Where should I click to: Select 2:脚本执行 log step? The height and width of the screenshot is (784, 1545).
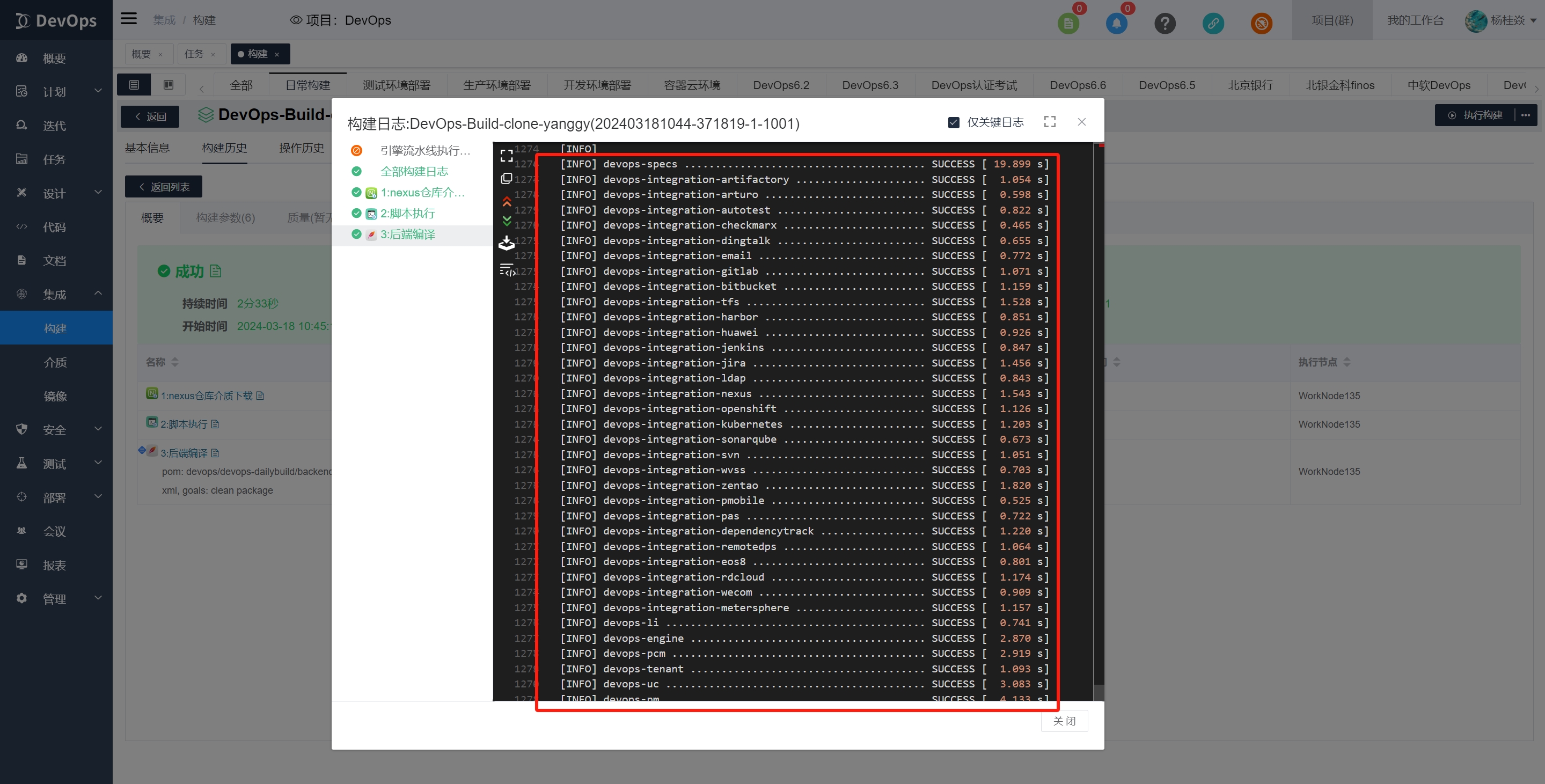[407, 214]
